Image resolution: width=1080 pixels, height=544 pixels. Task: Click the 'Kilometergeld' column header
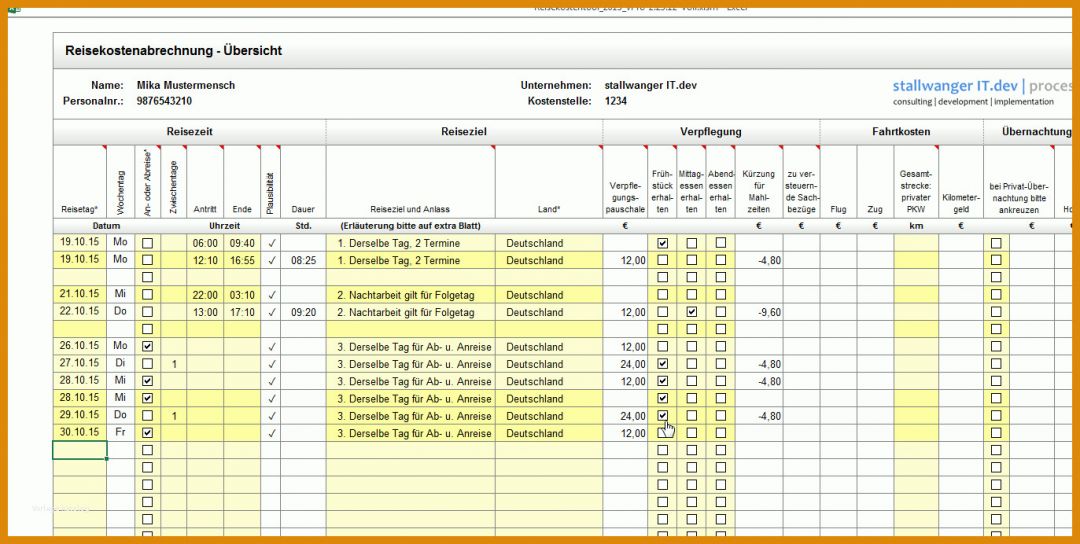click(960, 182)
